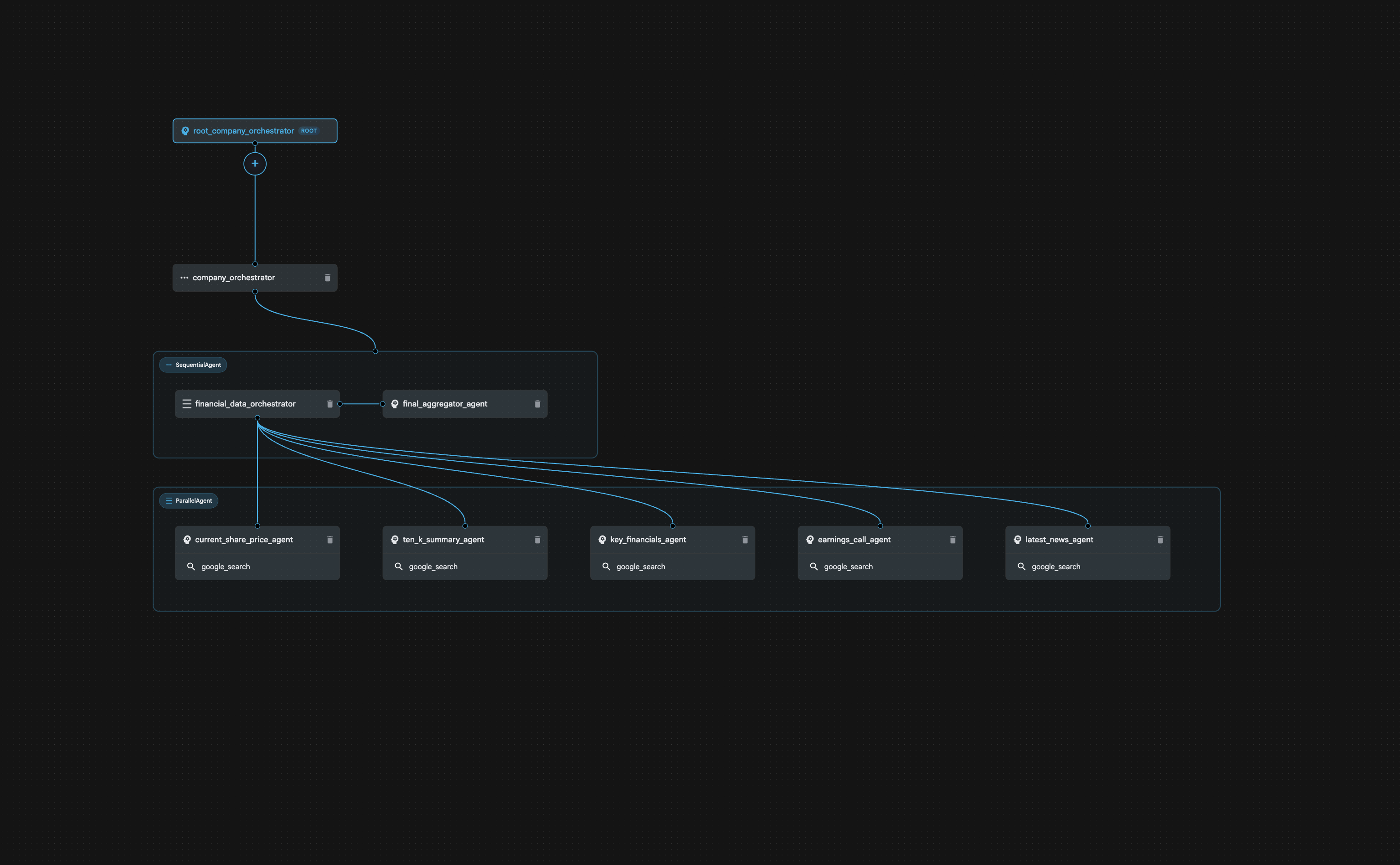Image resolution: width=1400 pixels, height=865 pixels.
Task: Click the list icon on financial_data_orchestrator
Action: [187, 403]
